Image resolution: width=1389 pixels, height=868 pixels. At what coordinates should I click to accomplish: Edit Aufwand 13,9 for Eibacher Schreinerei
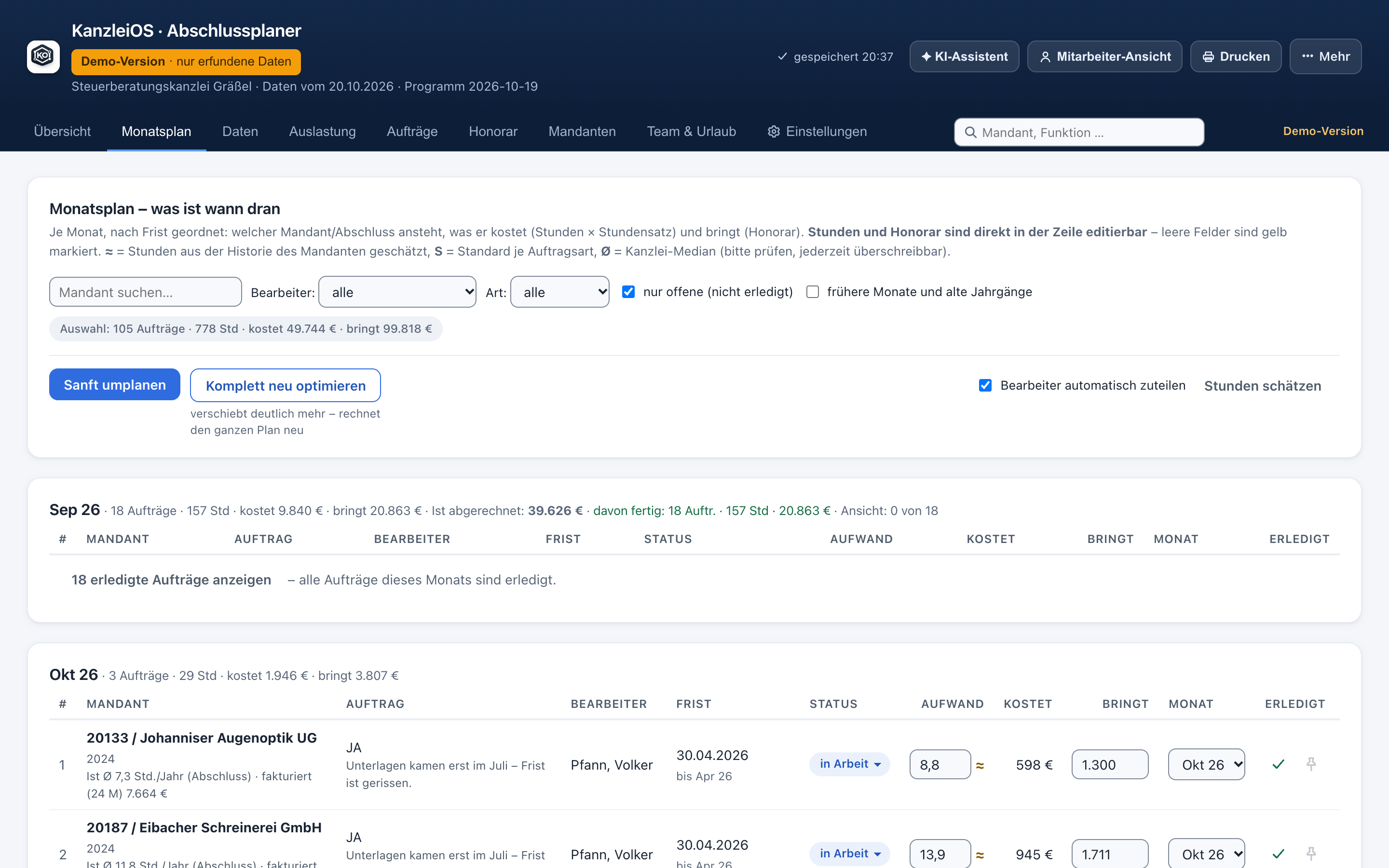(x=940, y=854)
